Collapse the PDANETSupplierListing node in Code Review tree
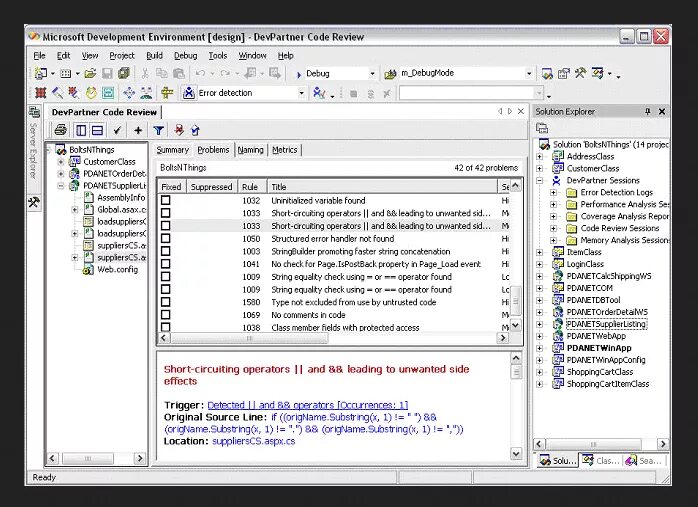Image resolution: width=698 pixels, height=507 pixels. [x=61, y=186]
